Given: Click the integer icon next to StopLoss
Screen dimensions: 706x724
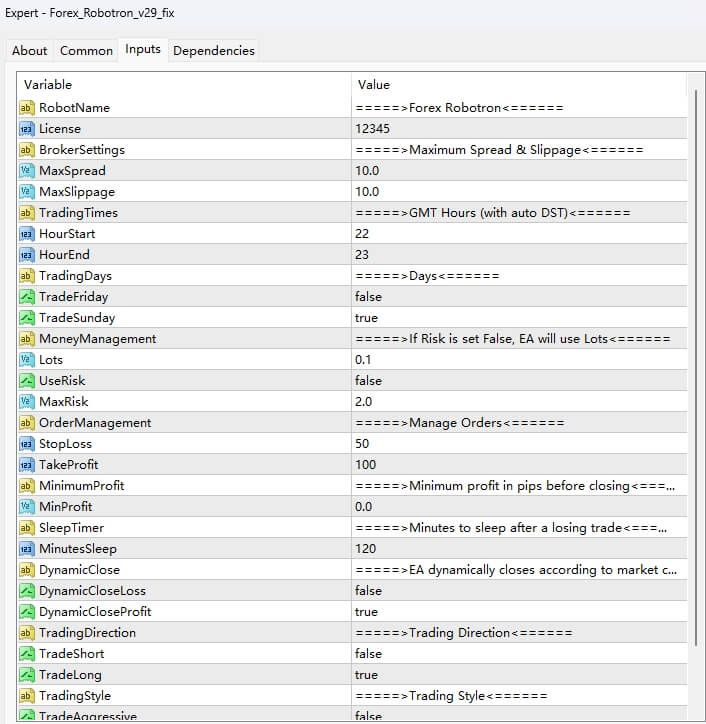Looking at the screenshot, I should (x=27, y=444).
